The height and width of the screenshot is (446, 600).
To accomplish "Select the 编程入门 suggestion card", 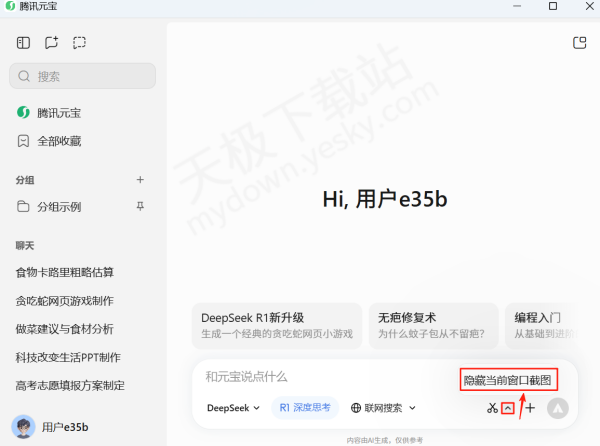I will [x=543, y=326].
